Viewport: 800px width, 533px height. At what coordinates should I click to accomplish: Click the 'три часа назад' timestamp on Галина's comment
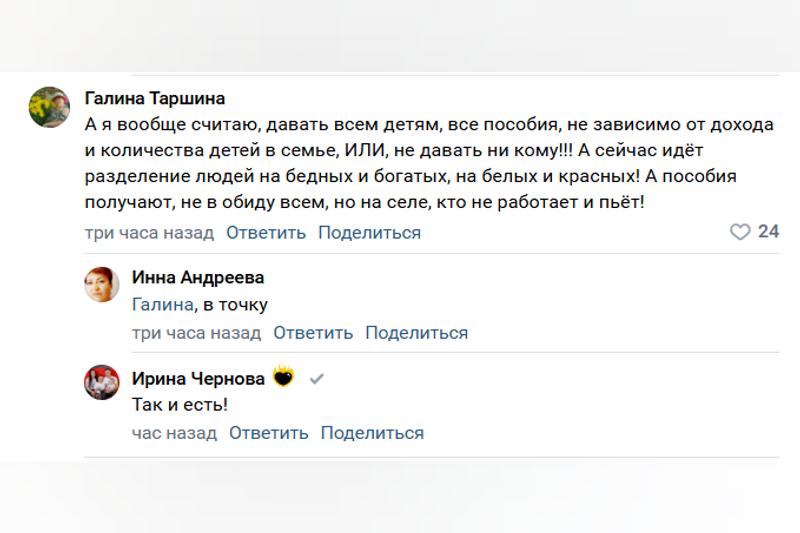(149, 233)
